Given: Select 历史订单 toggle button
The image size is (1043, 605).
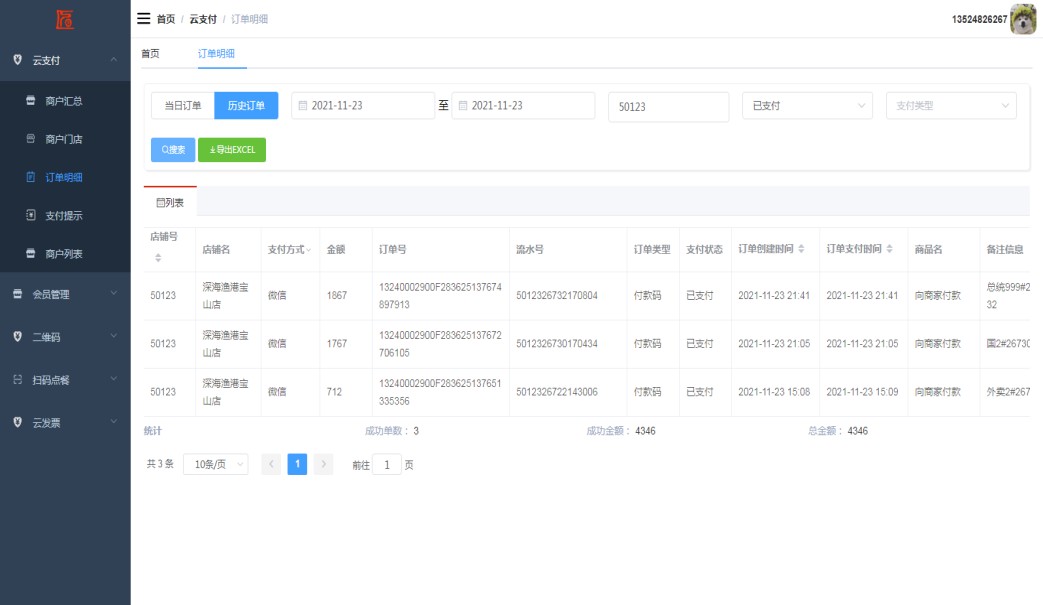Looking at the screenshot, I should pyautogui.click(x=246, y=106).
